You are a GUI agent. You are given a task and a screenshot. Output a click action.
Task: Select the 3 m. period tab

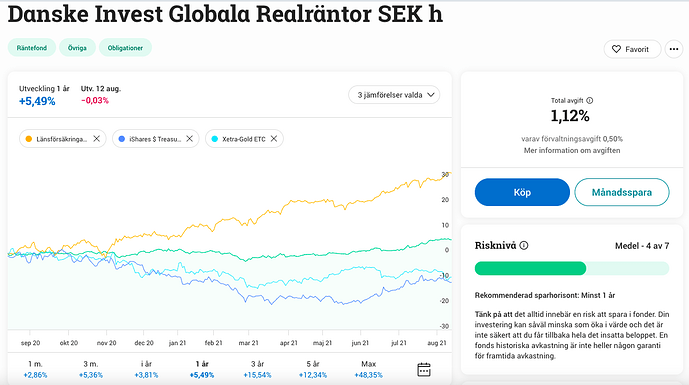click(91, 369)
